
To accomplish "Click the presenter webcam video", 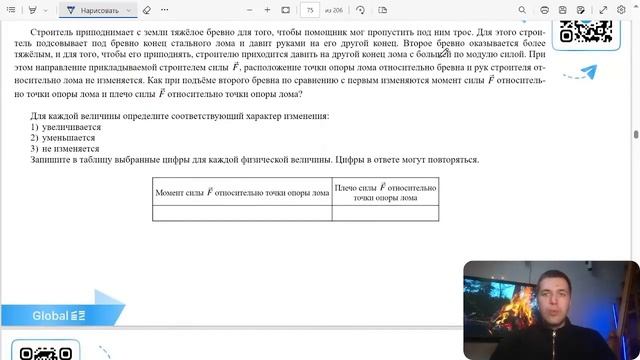I will (551, 310).
